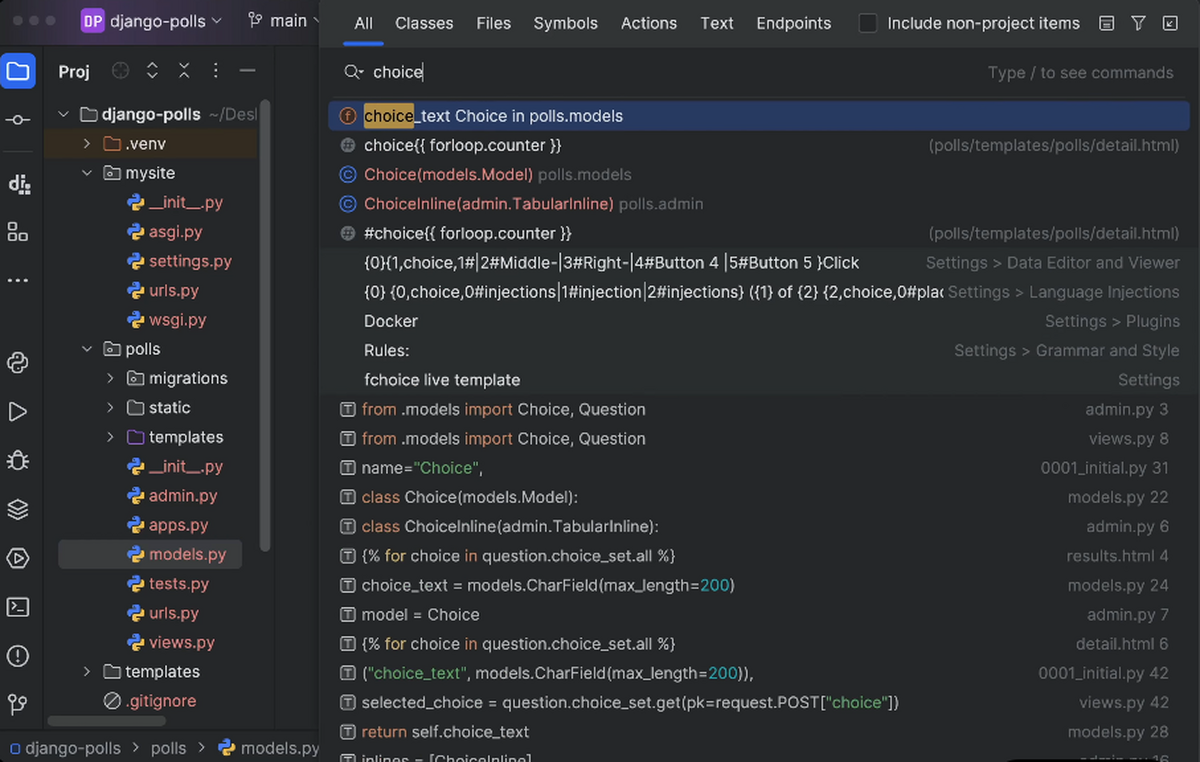1200x762 pixels.
Task: Expand the root templates folder
Action: point(88,672)
